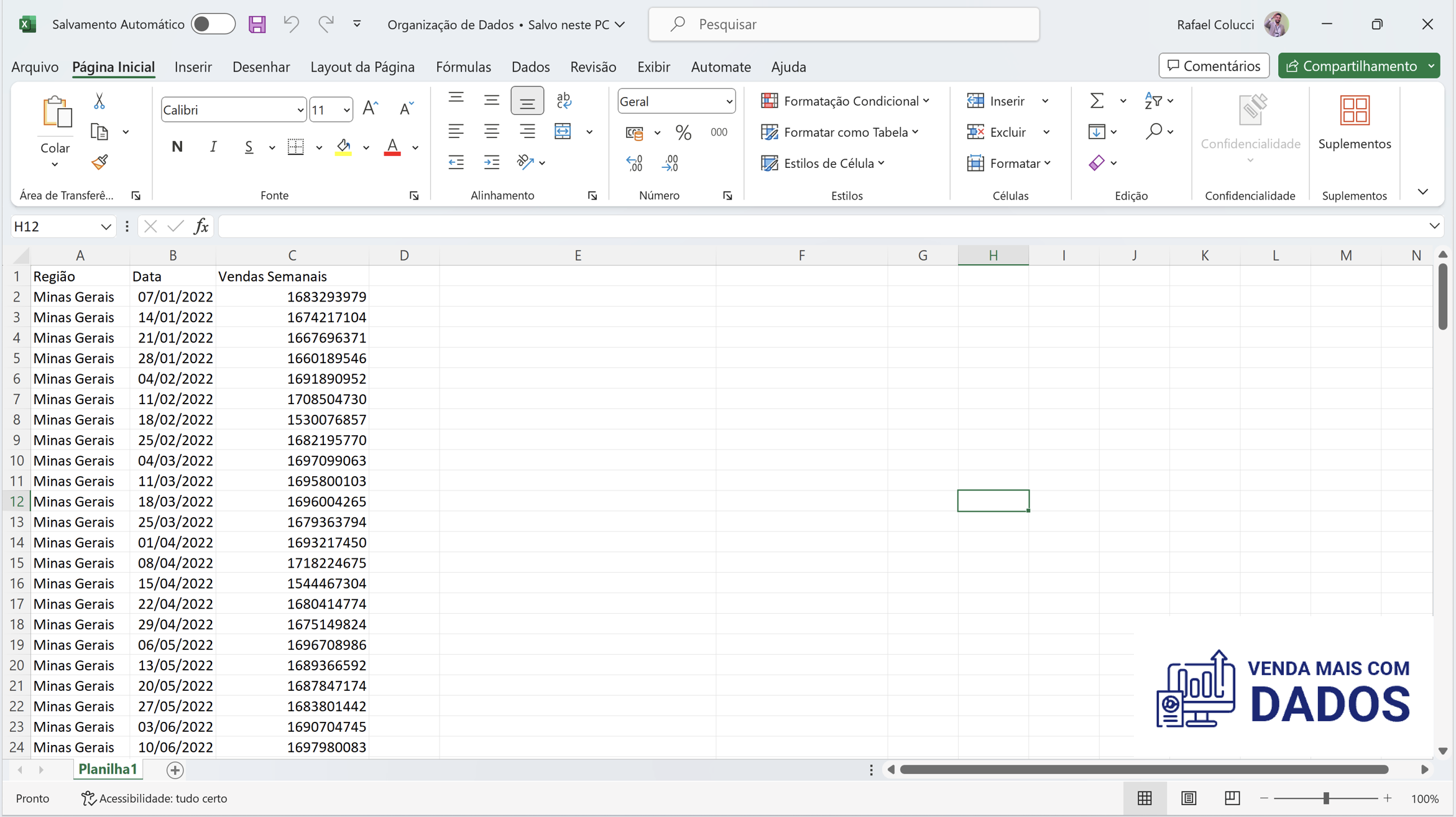
Task: Toggle bottom vertical alignment button
Action: coord(527,101)
